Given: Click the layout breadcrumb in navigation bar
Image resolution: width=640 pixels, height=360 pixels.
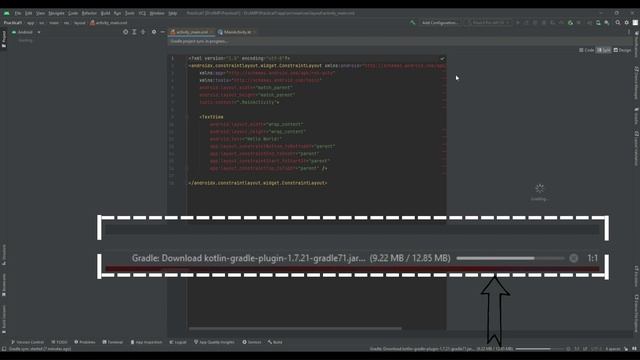Looking at the screenshot, I should coord(80,23).
